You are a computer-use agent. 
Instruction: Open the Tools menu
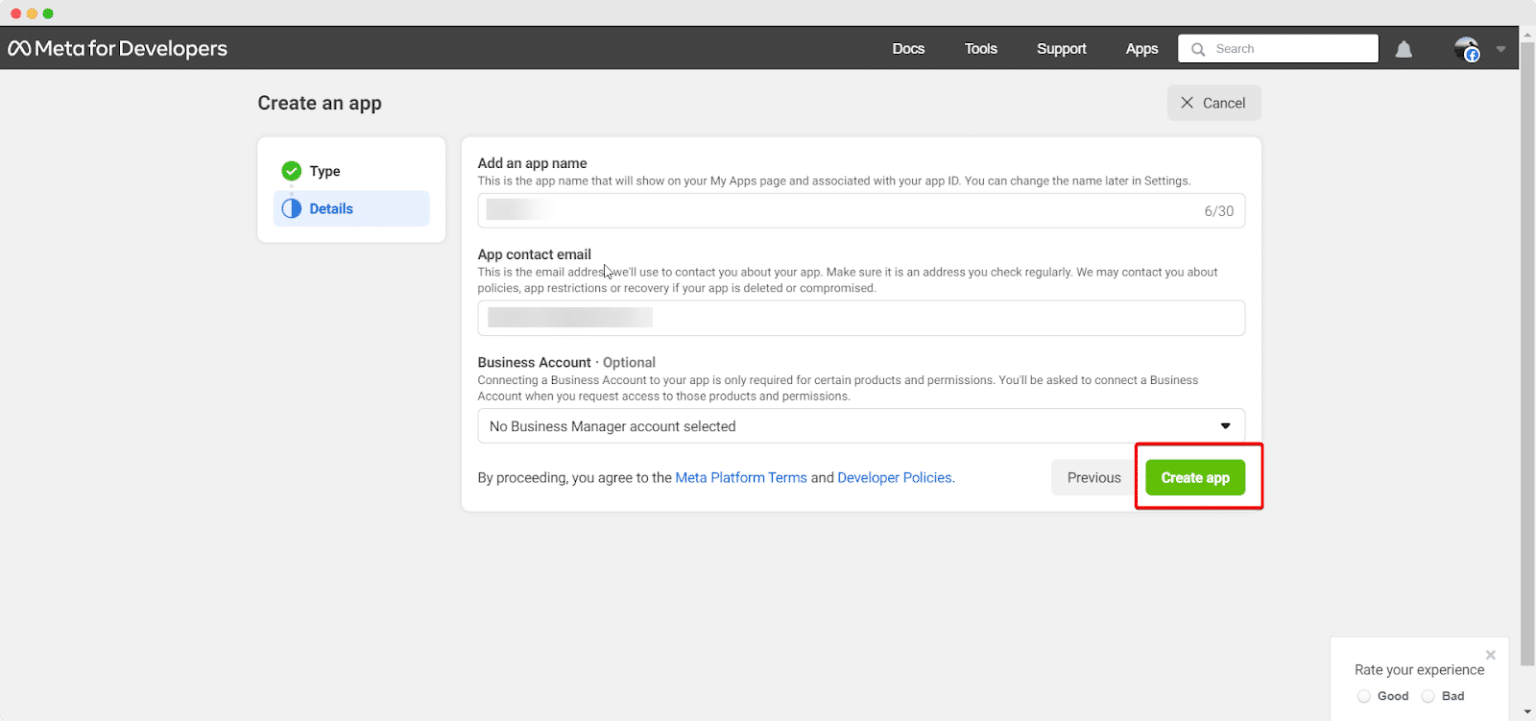point(980,47)
